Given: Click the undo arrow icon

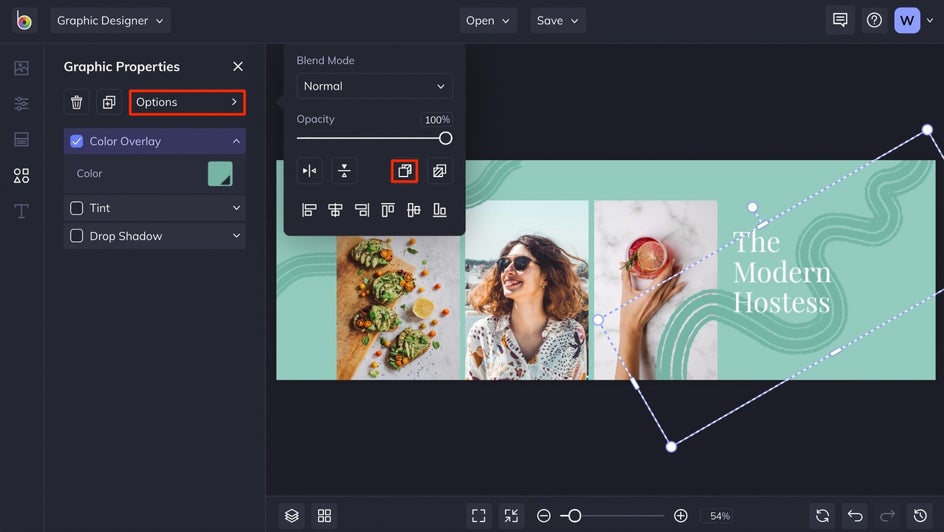Looking at the screenshot, I should tap(855, 516).
